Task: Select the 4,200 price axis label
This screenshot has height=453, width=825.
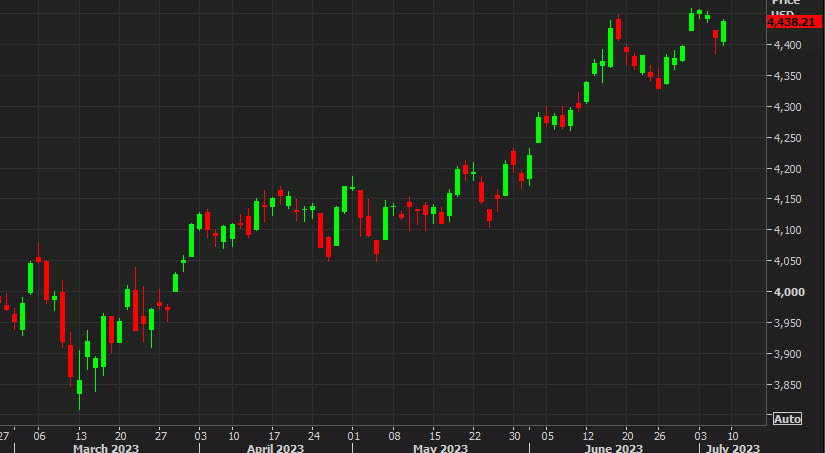Action: pyautogui.click(x=787, y=169)
